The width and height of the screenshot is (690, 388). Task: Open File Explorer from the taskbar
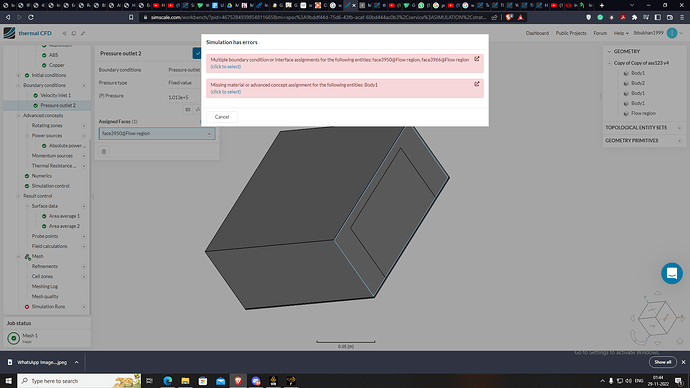(185, 381)
